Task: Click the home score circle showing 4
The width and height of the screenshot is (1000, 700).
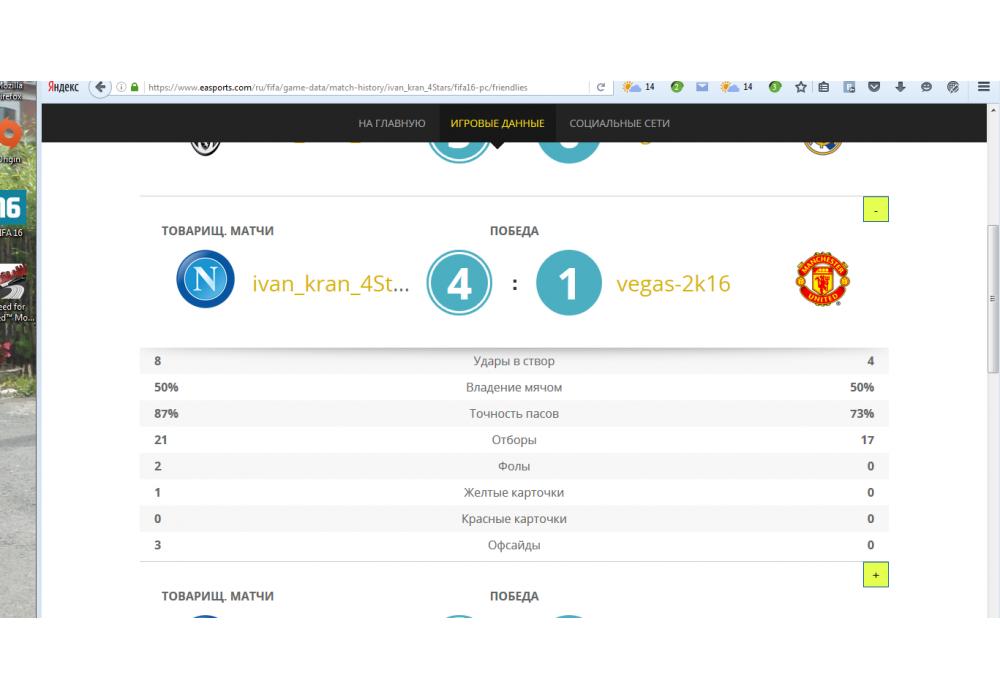Action: [459, 283]
